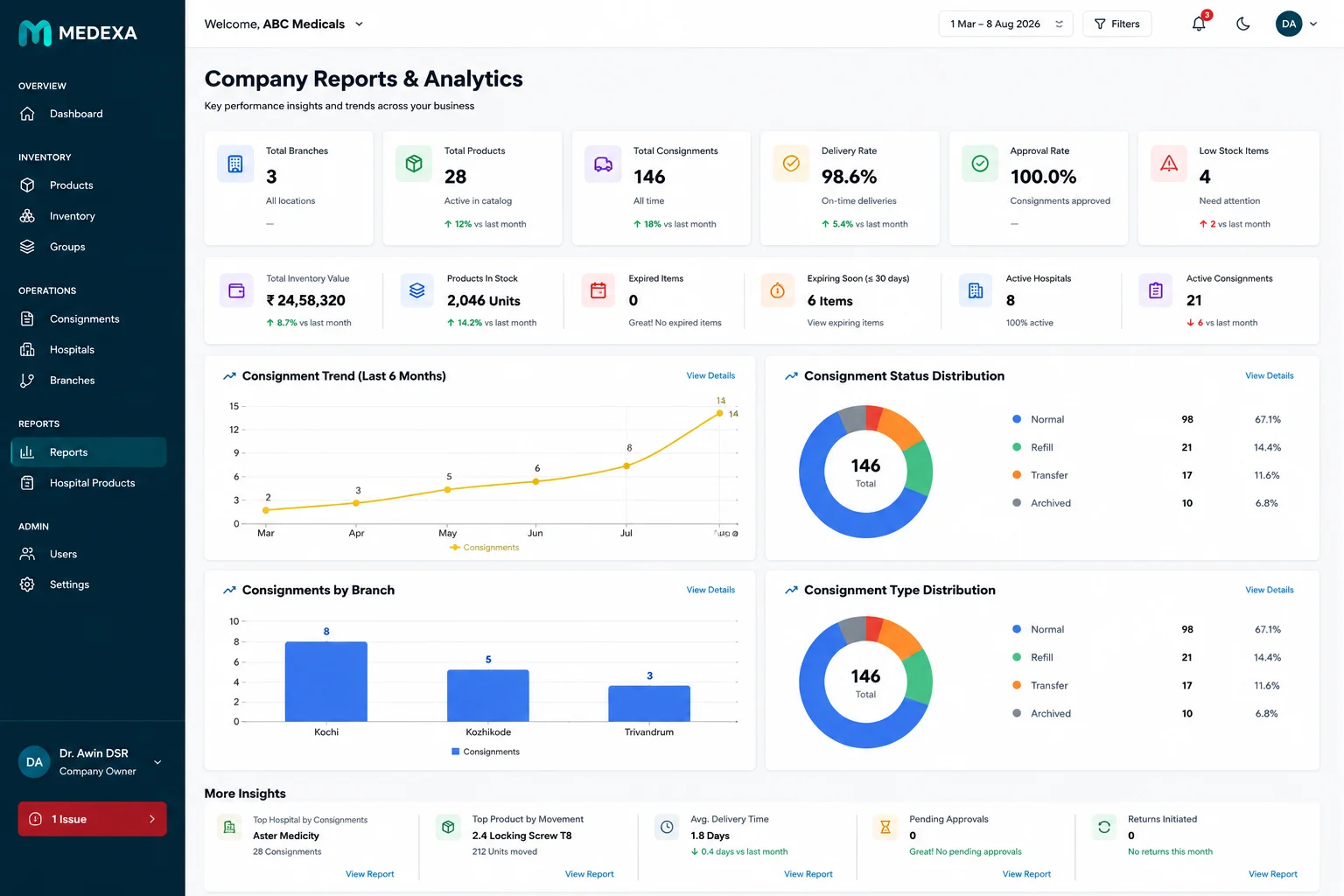The image size is (1344, 896).
Task: Click the Avg. Delivery Time clock icon
Action: (x=667, y=827)
